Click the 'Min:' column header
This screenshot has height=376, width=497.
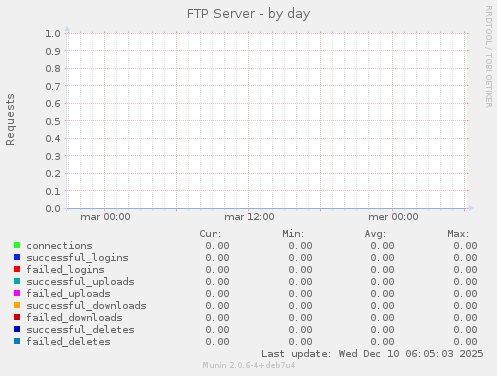(293, 234)
